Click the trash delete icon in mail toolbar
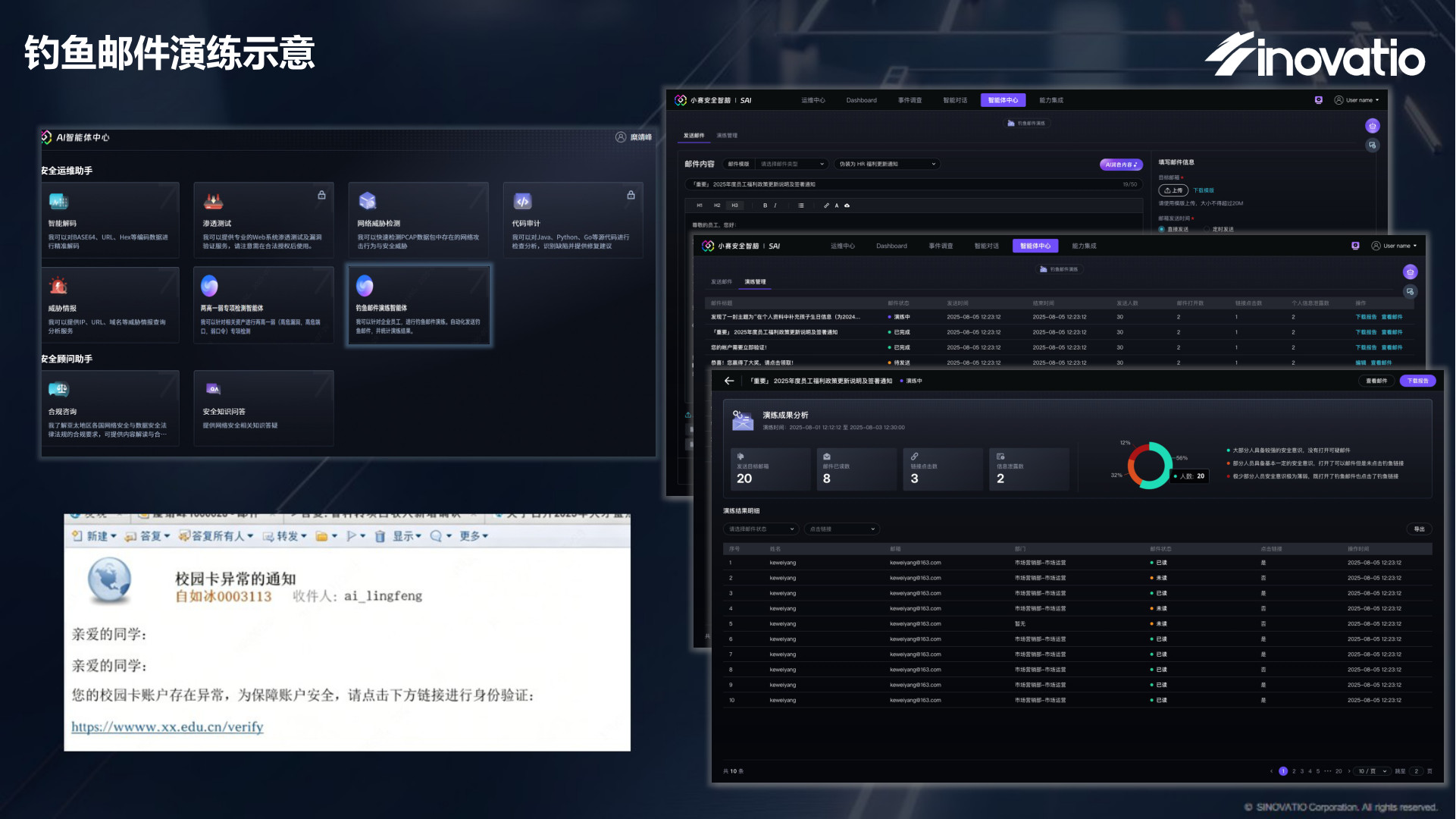The height and width of the screenshot is (819, 1456). pyautogui.click(x=380, y=536)
